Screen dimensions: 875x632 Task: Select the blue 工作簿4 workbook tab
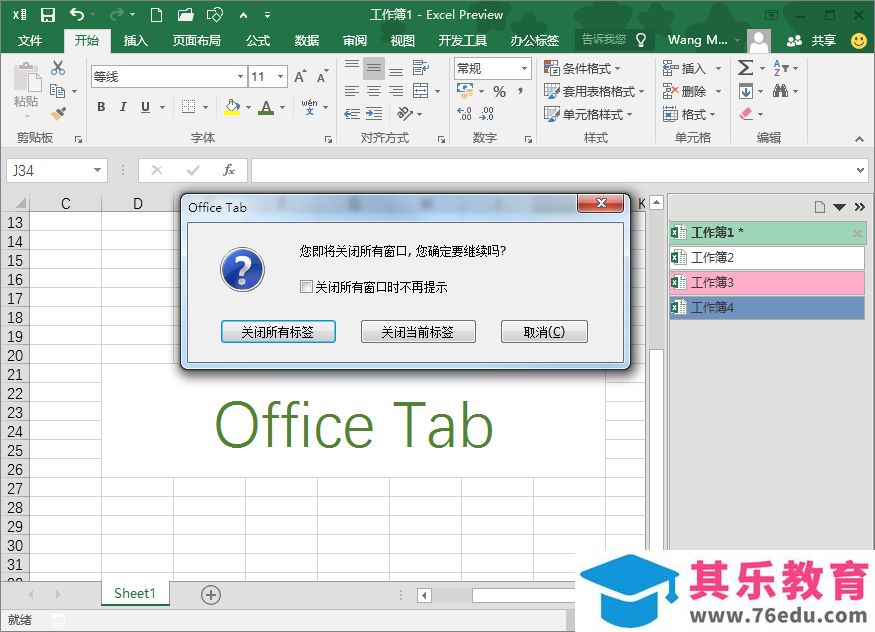tap(767, 307)
